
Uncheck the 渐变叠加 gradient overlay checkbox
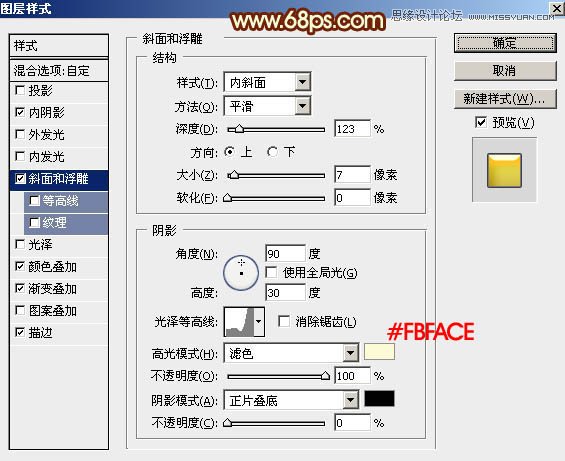click(x=20, y=289)
